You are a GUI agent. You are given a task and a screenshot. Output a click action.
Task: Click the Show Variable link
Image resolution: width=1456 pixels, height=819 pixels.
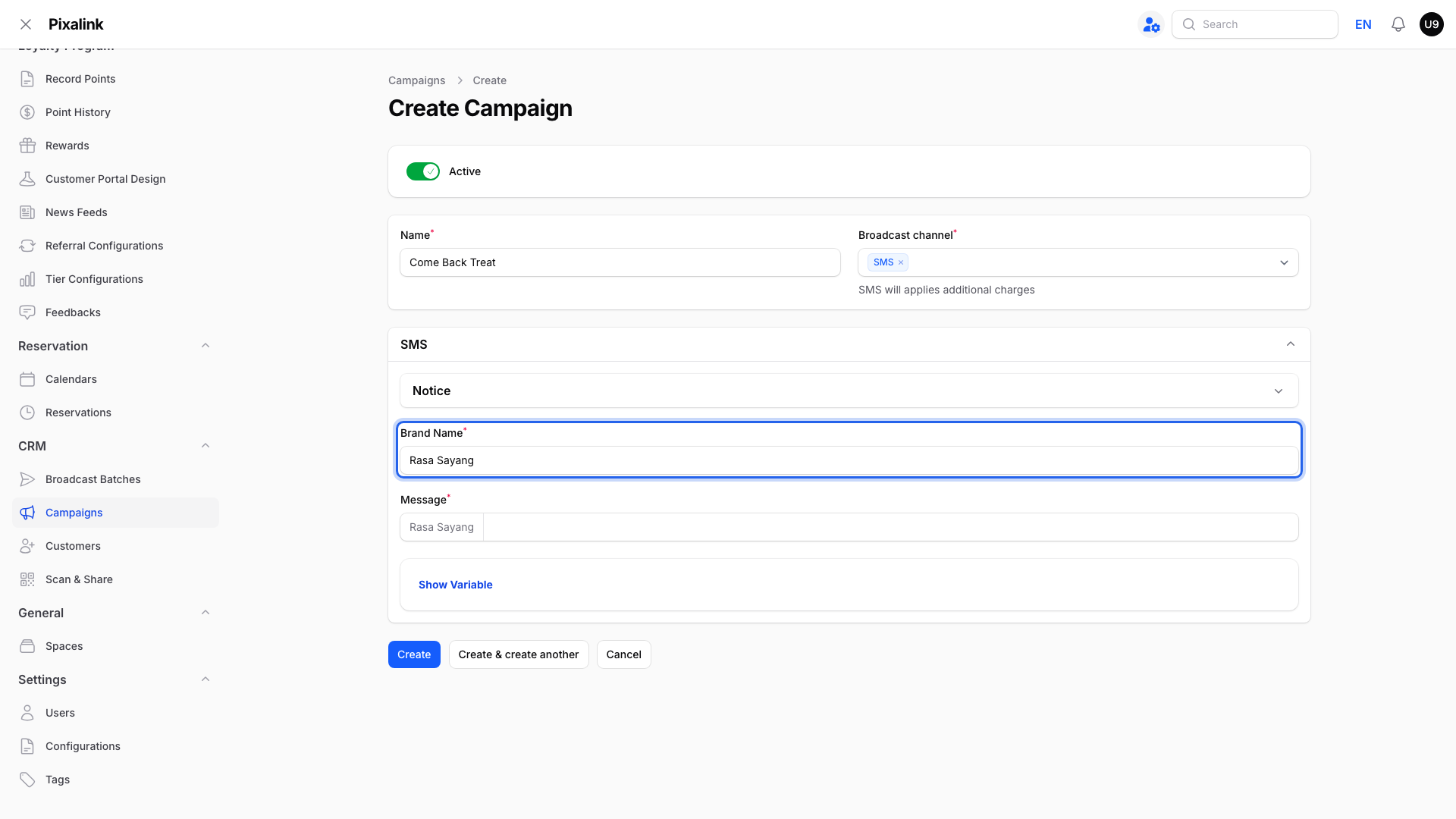coord(455,585)
